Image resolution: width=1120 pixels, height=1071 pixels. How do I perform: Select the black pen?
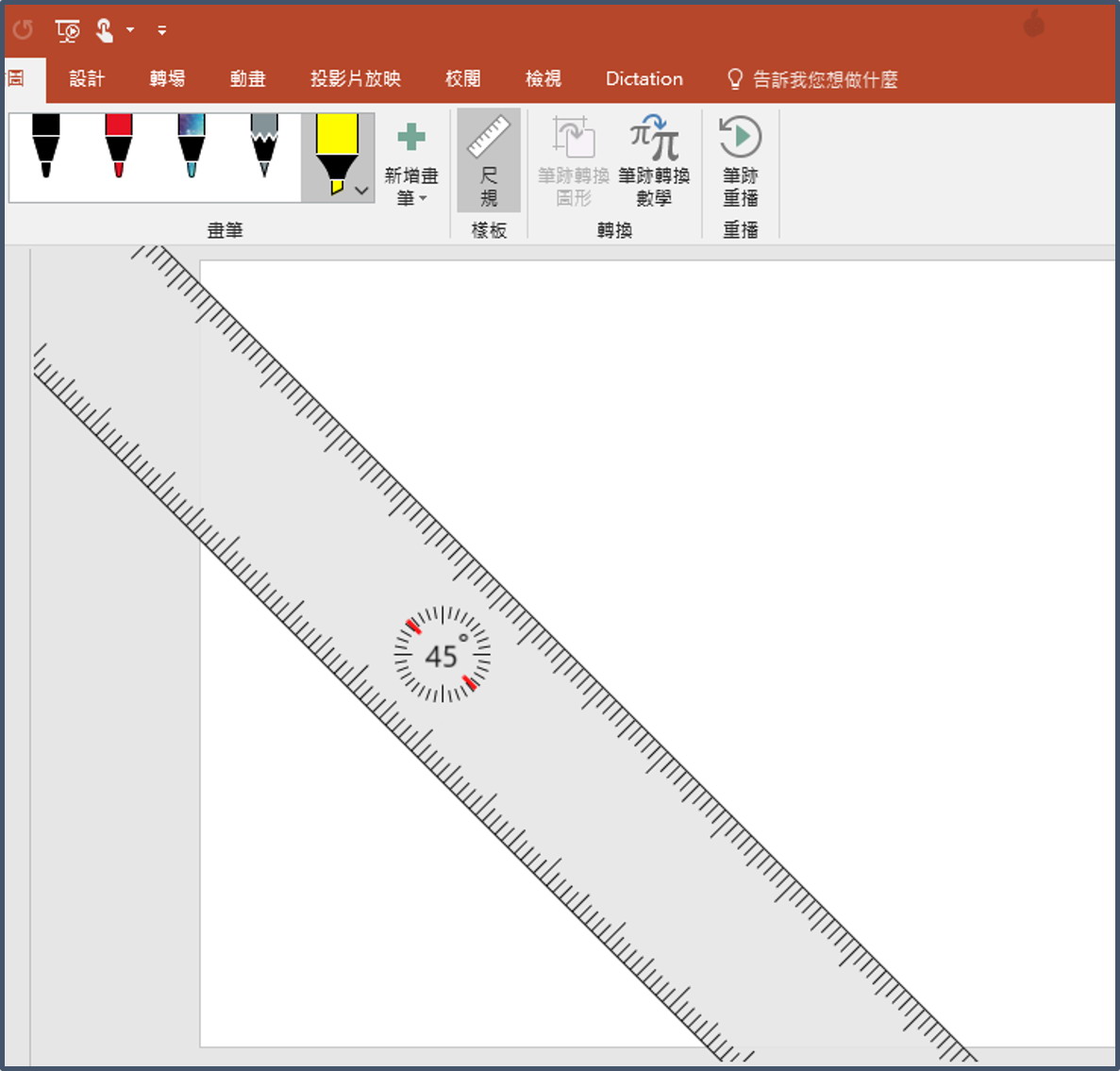pos(45,145)
